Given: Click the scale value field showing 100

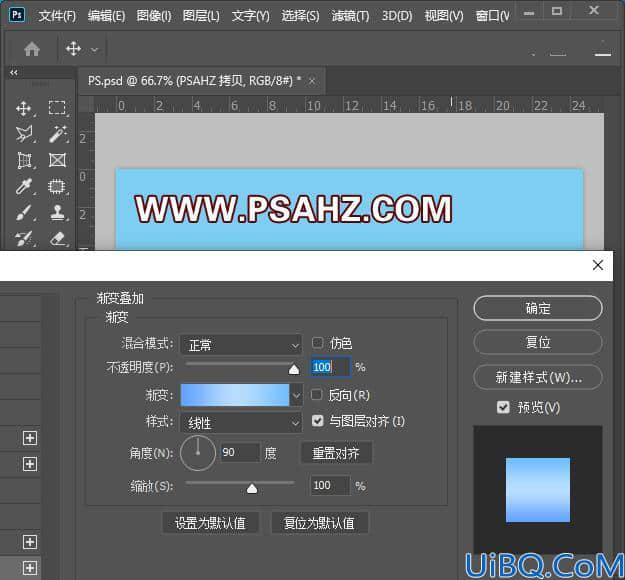Looking at the screenshot, I should 330,486.
